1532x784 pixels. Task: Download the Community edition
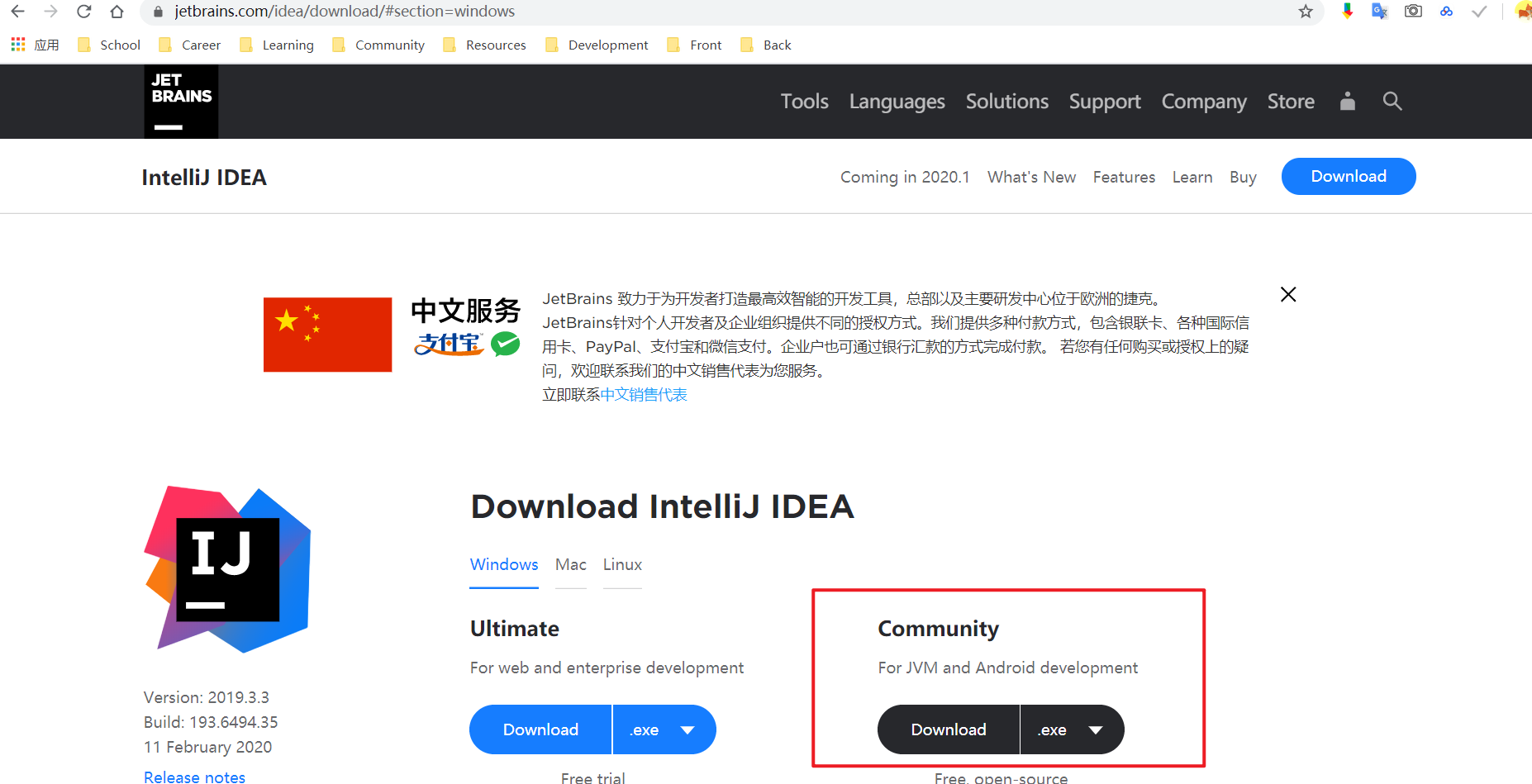pos(949,729)
